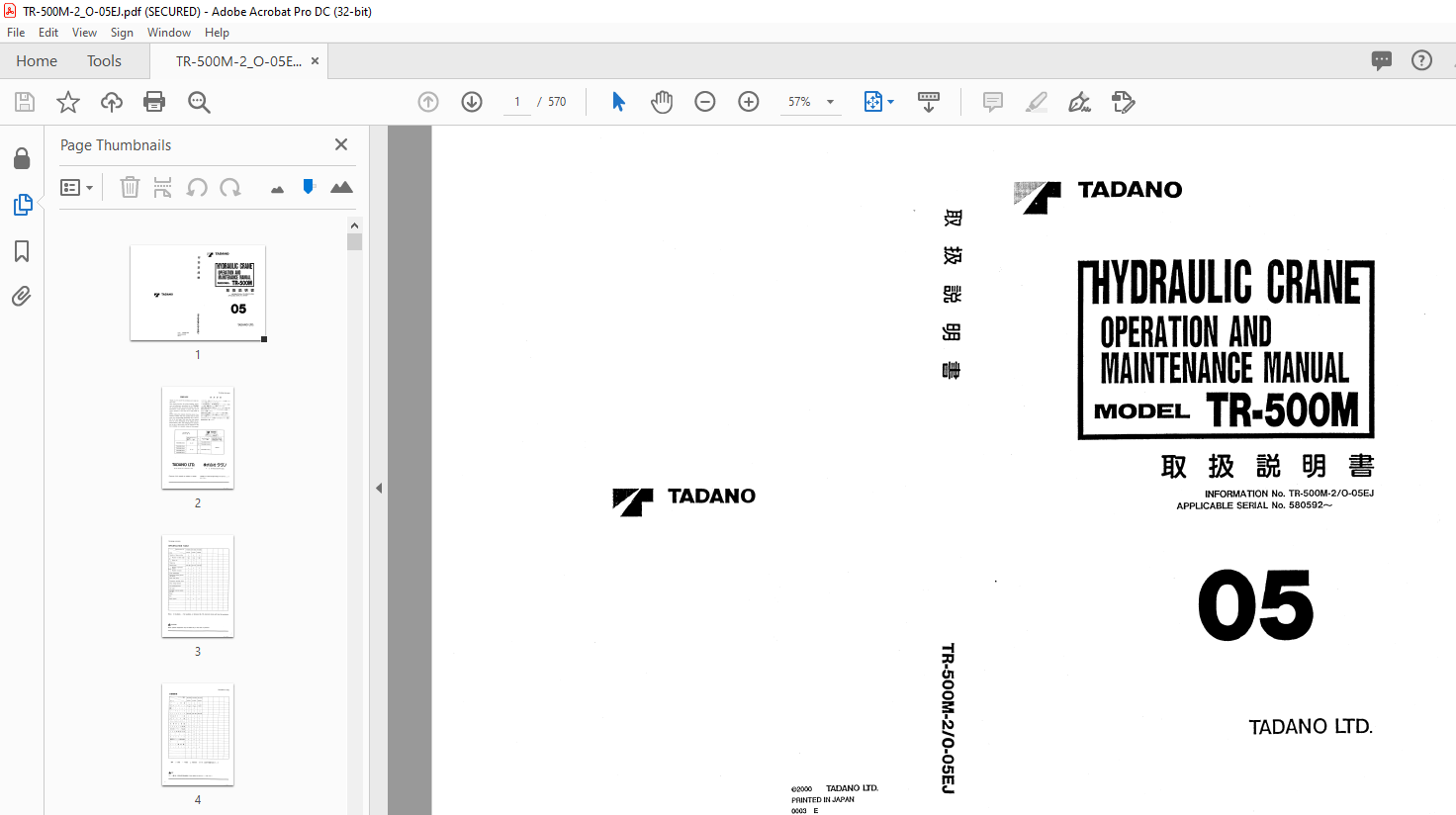This screenshot has width=1456, height=815.
Task: Show security settings via the lock icon
Action: (x=22, y=158)
